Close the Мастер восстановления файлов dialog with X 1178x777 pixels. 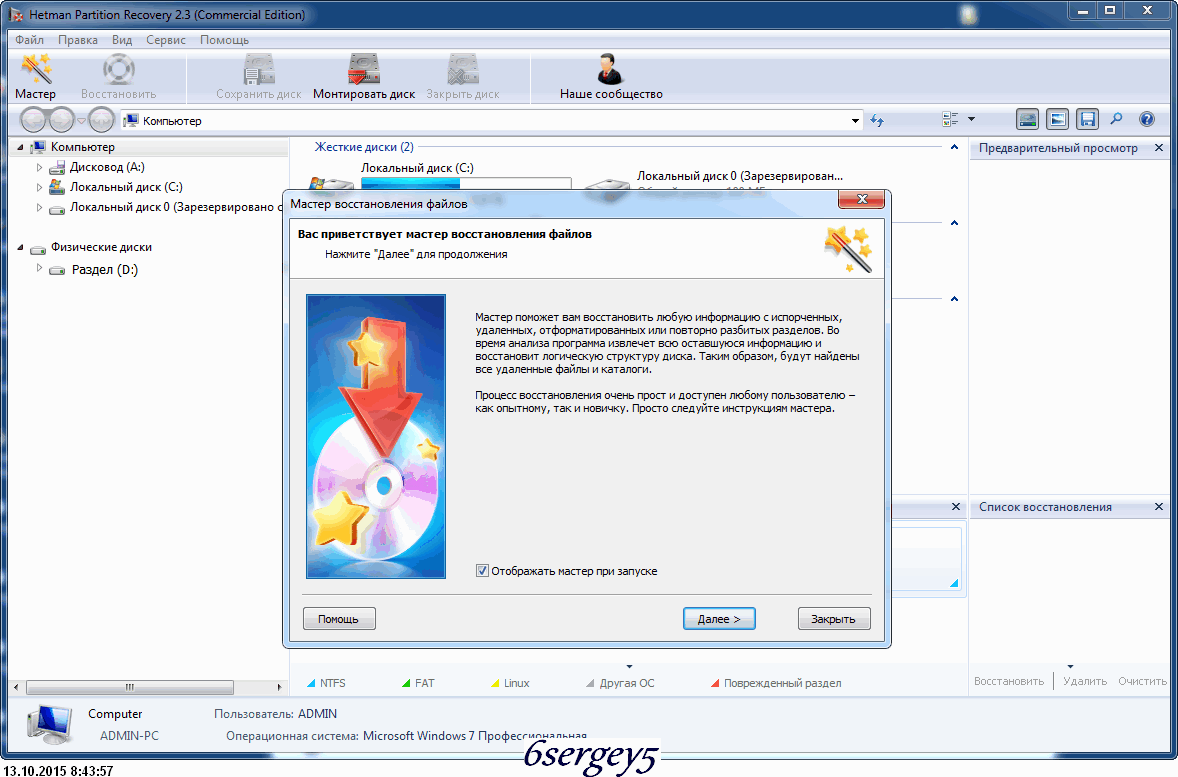pos(862,199)
